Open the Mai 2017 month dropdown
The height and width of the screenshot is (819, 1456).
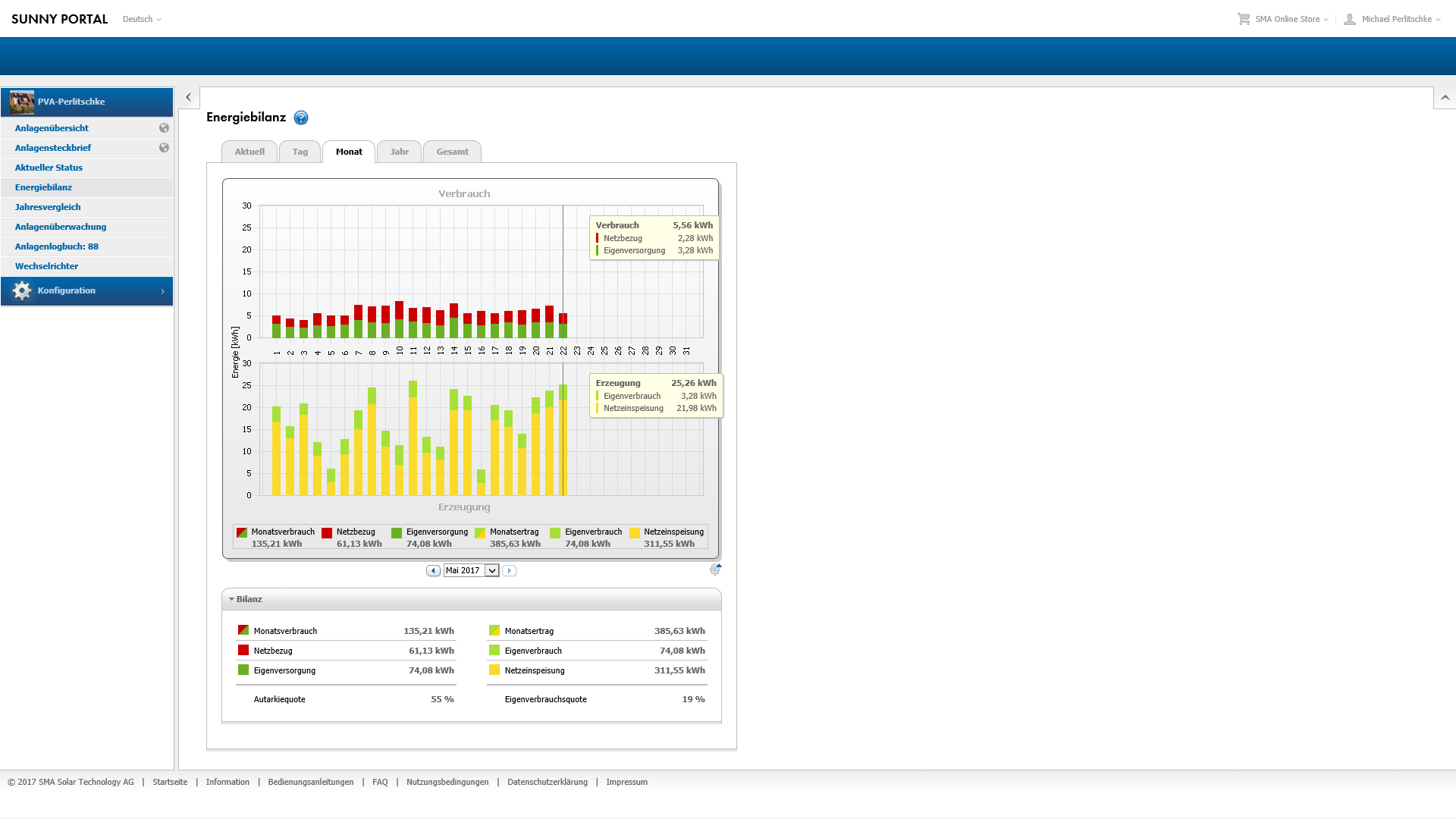point(491,570)
